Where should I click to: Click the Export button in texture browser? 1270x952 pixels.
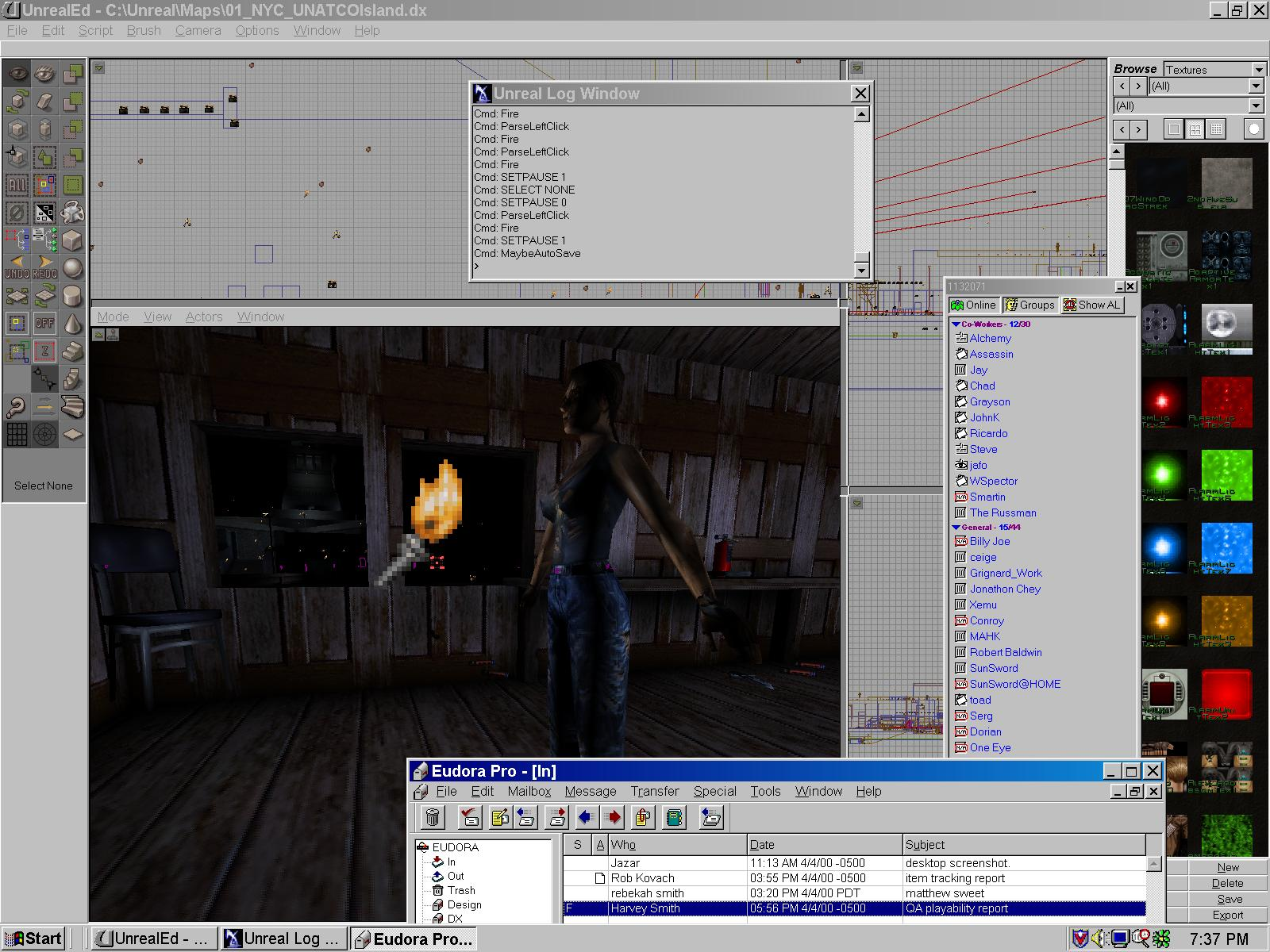(1228, 915)
